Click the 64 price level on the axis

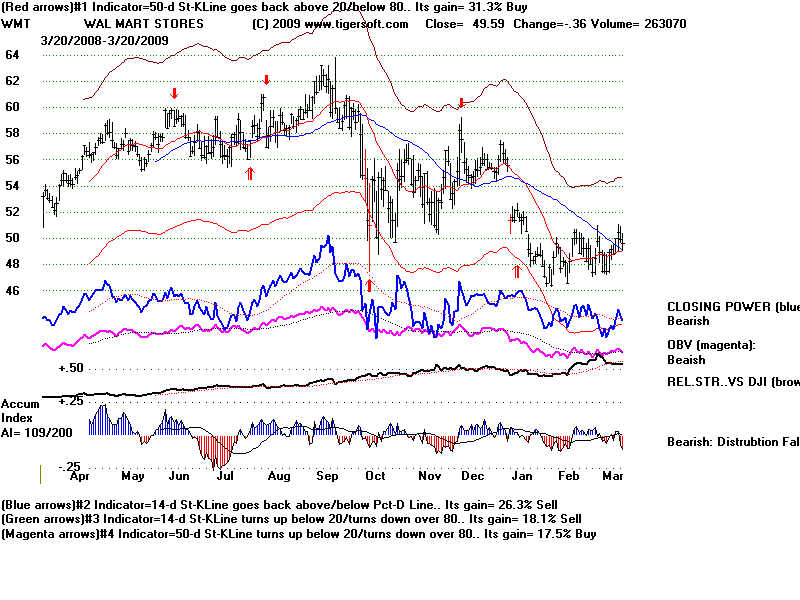(12, 55)
